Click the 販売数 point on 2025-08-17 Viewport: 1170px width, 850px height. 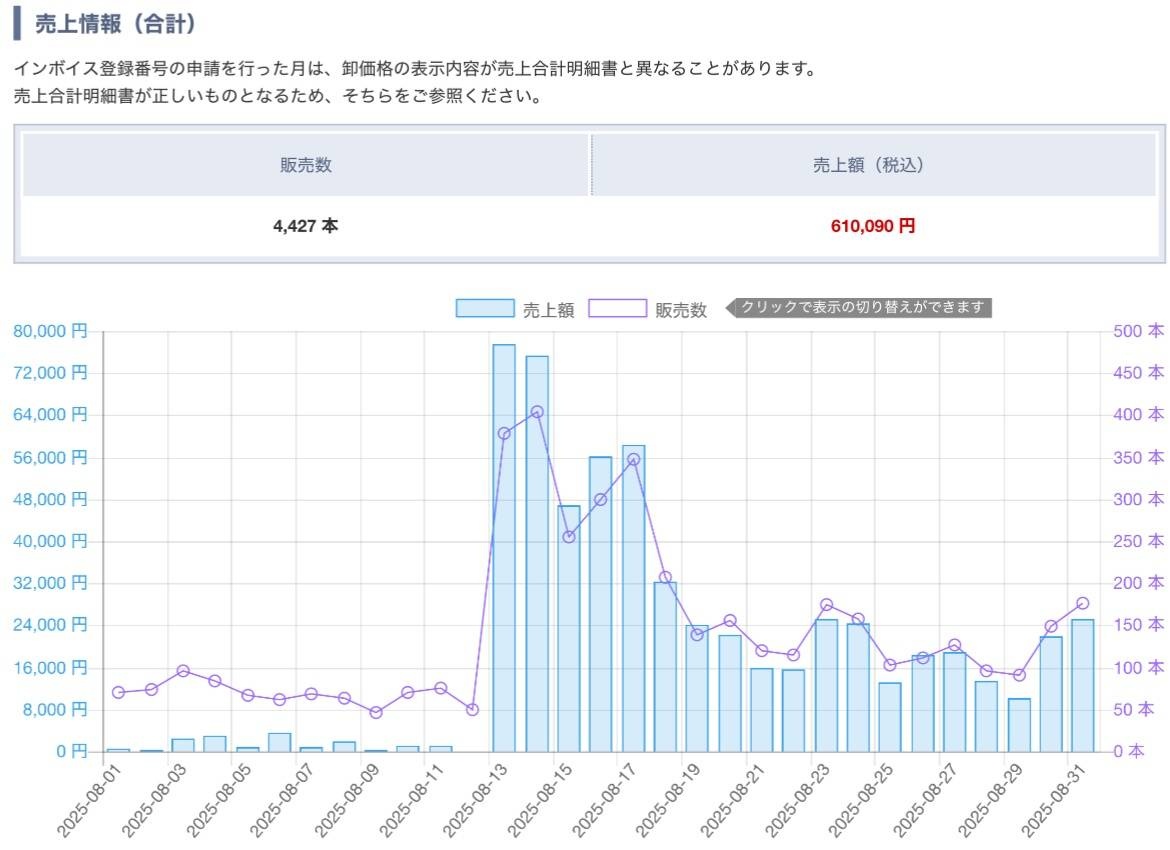pos(633,460)
